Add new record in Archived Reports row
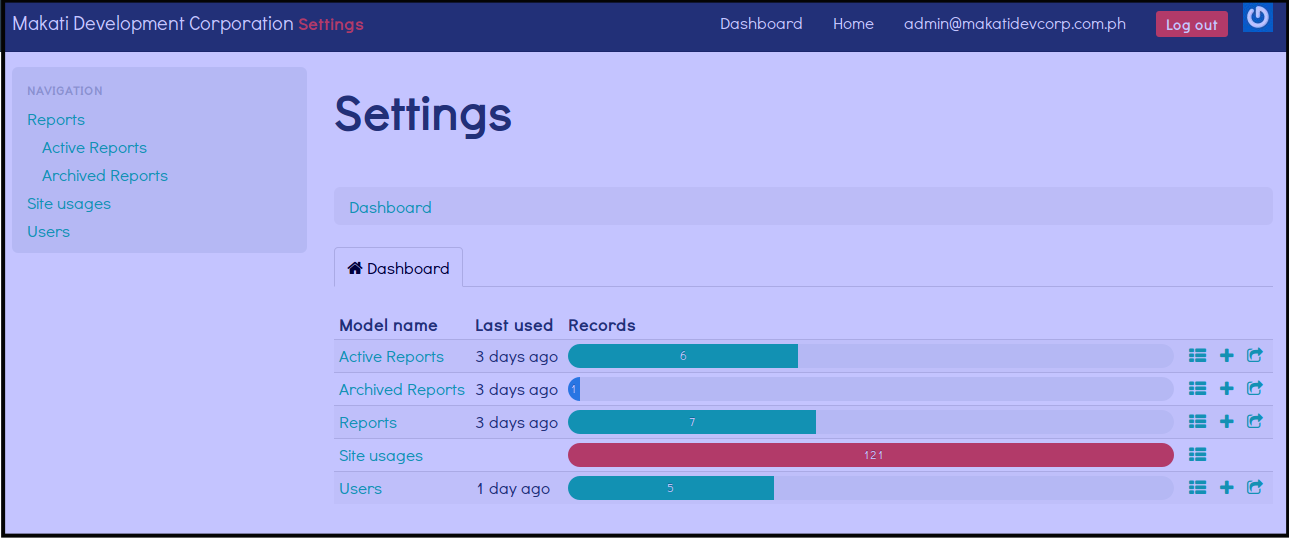Viewport: 1289px width, 538px height. (x=1227, y=388)
